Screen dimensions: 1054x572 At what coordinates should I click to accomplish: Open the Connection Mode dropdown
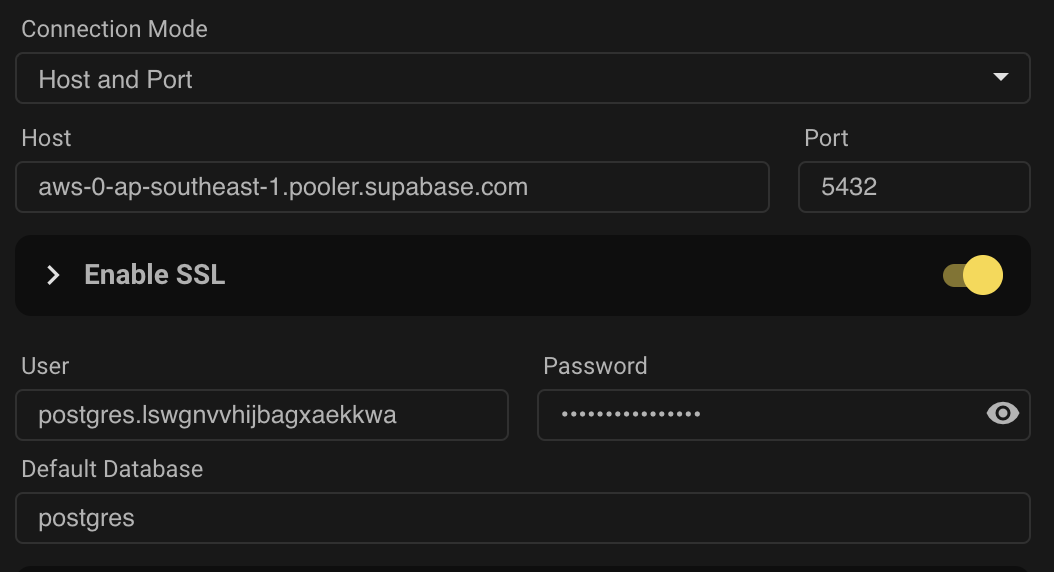[x=522, y=79]
